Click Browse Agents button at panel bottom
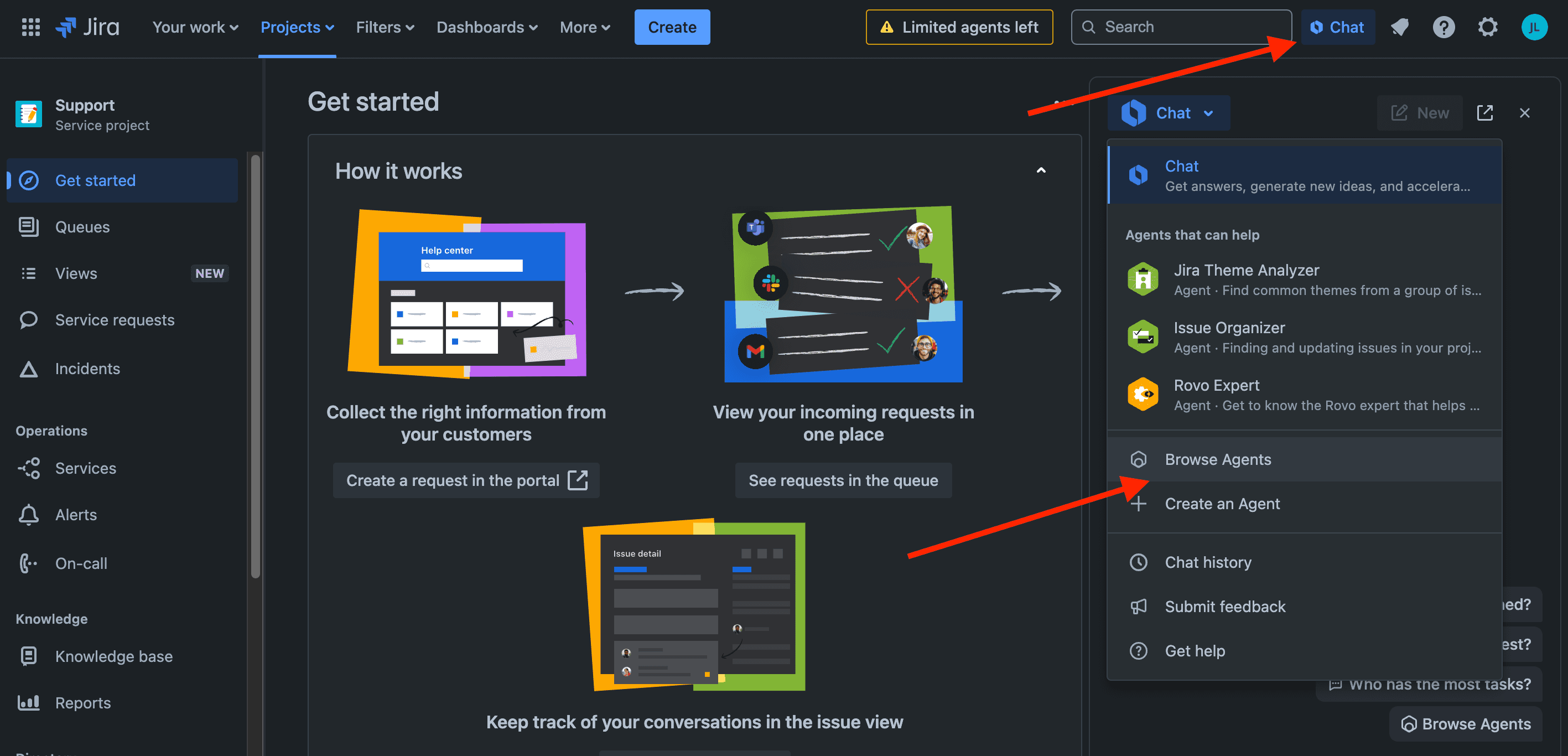1568x756 pixels. (x=1465, y=724)
